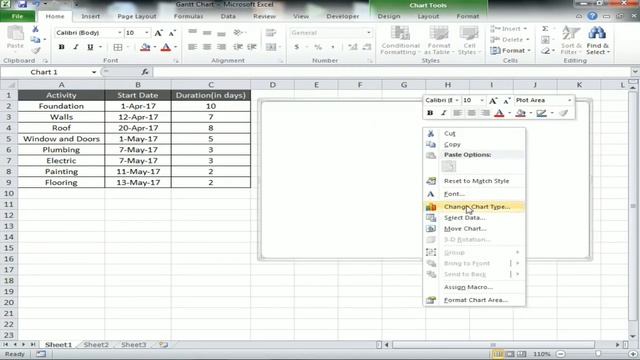Click the Microsoft Excel Help question icon

pyautogui.click(x=592, y=16)
